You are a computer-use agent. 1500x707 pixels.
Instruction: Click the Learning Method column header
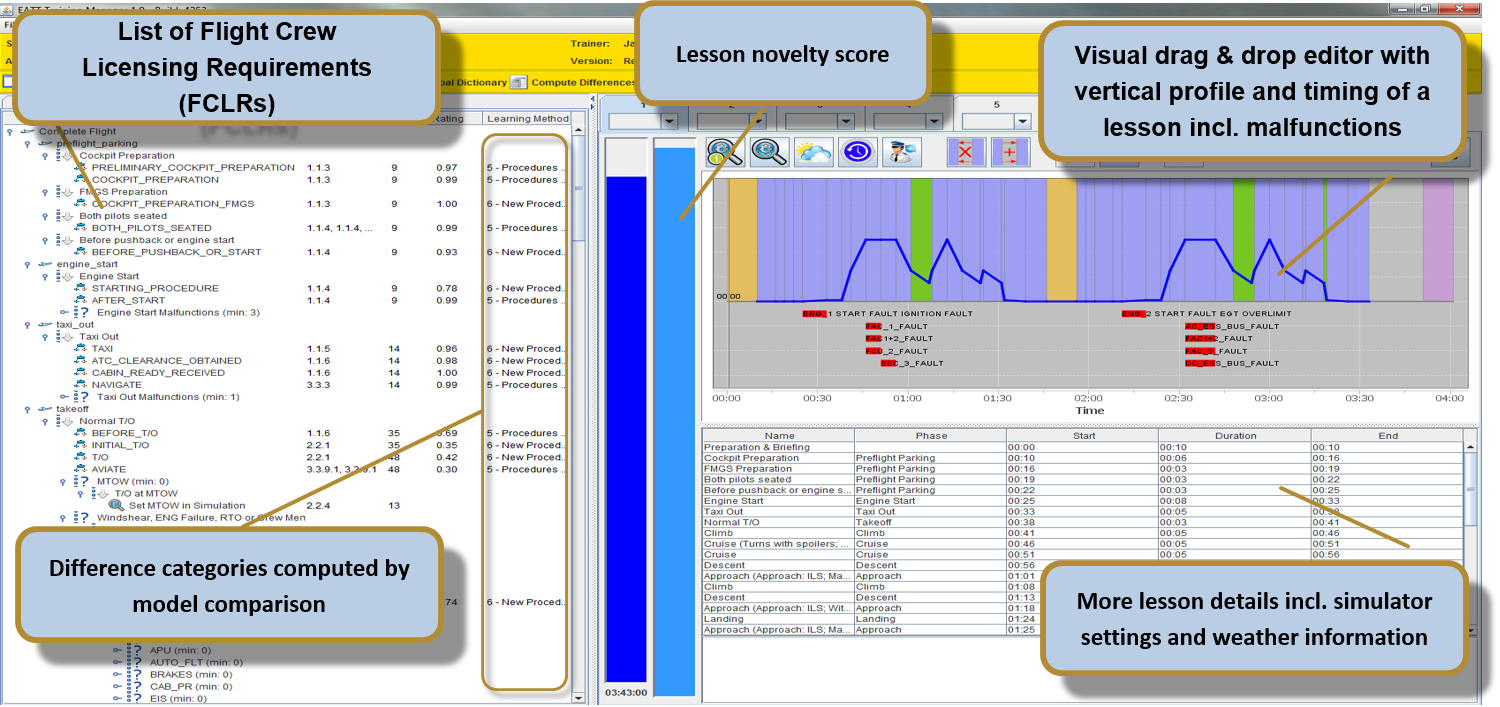527,119
